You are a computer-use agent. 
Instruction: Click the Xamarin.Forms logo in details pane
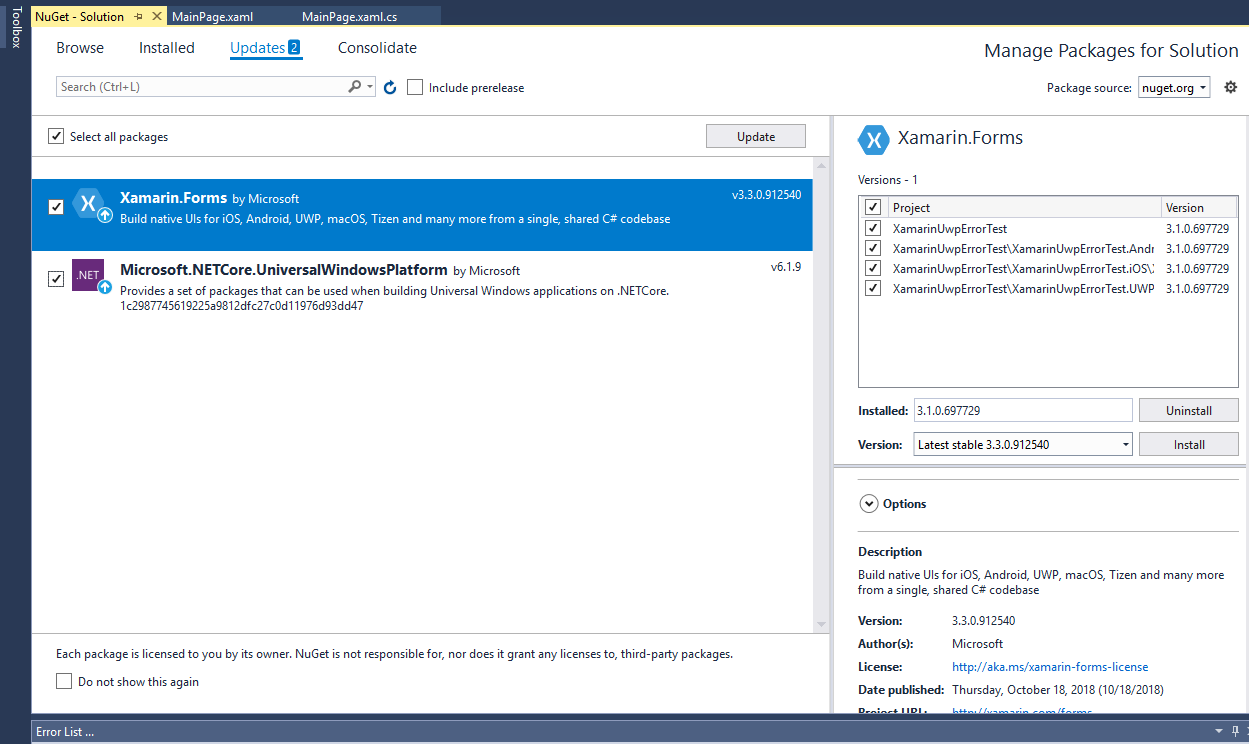click(874, 140)
